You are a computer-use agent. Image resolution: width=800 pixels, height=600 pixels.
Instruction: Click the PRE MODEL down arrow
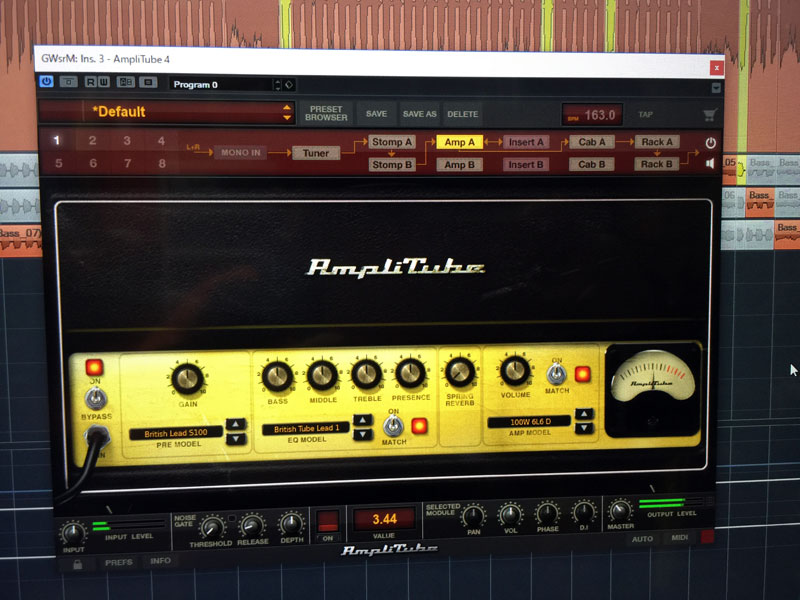click(236, 439)
